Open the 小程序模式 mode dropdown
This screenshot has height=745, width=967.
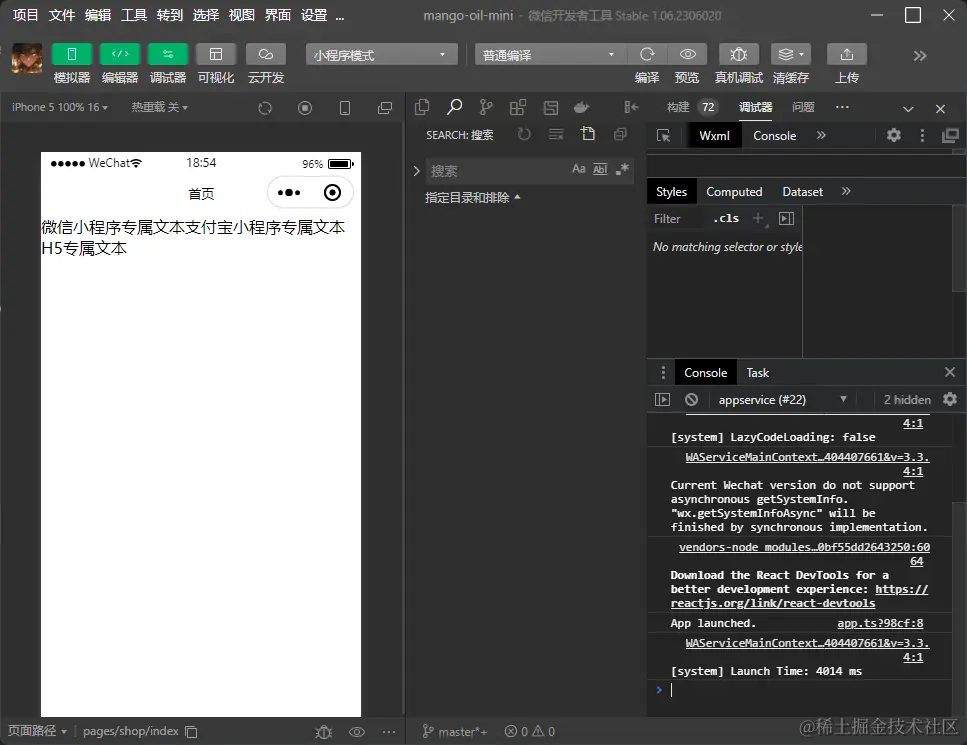(x=381, y=54)
